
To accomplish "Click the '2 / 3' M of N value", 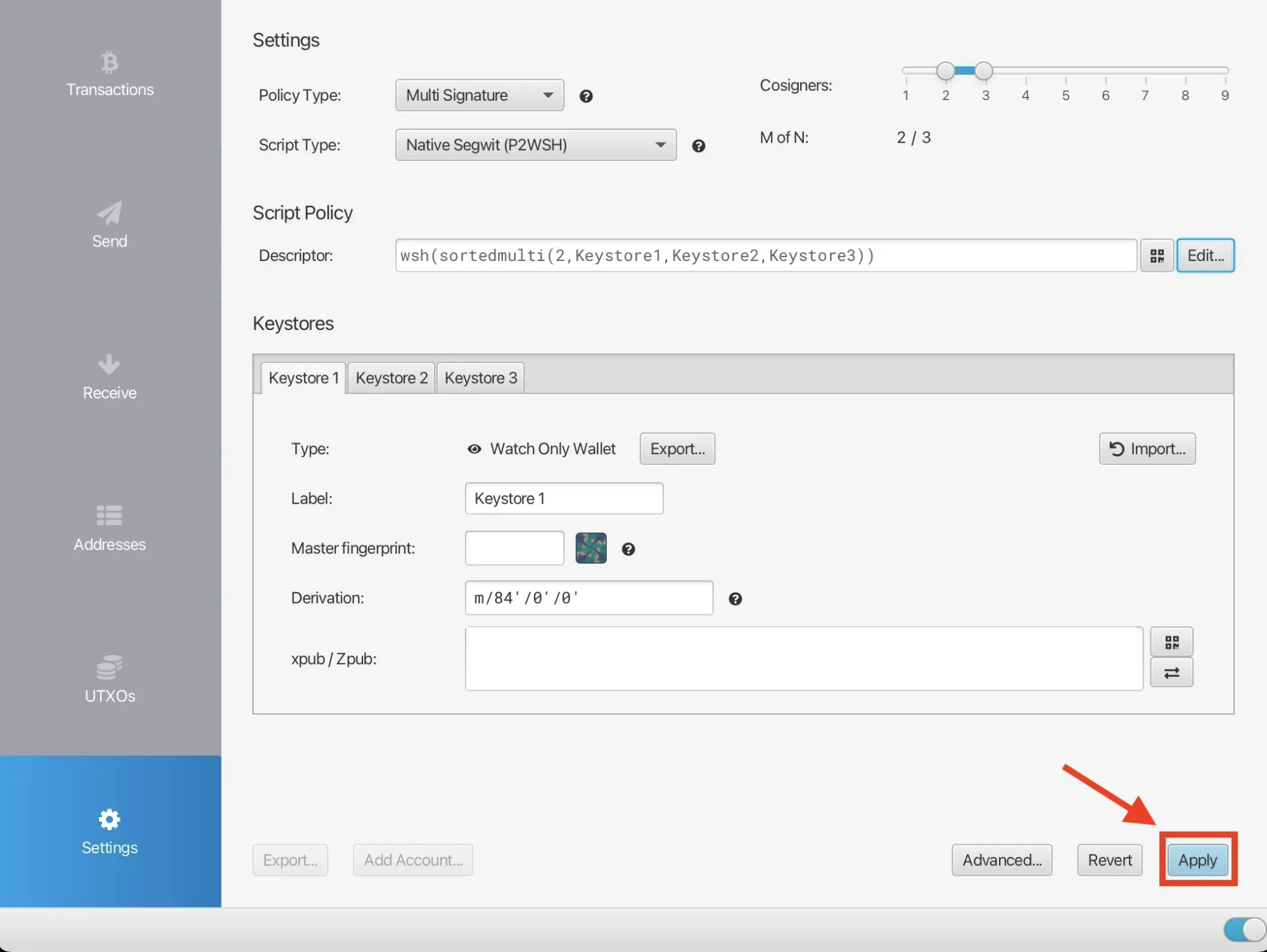I will tap(914, 137).
